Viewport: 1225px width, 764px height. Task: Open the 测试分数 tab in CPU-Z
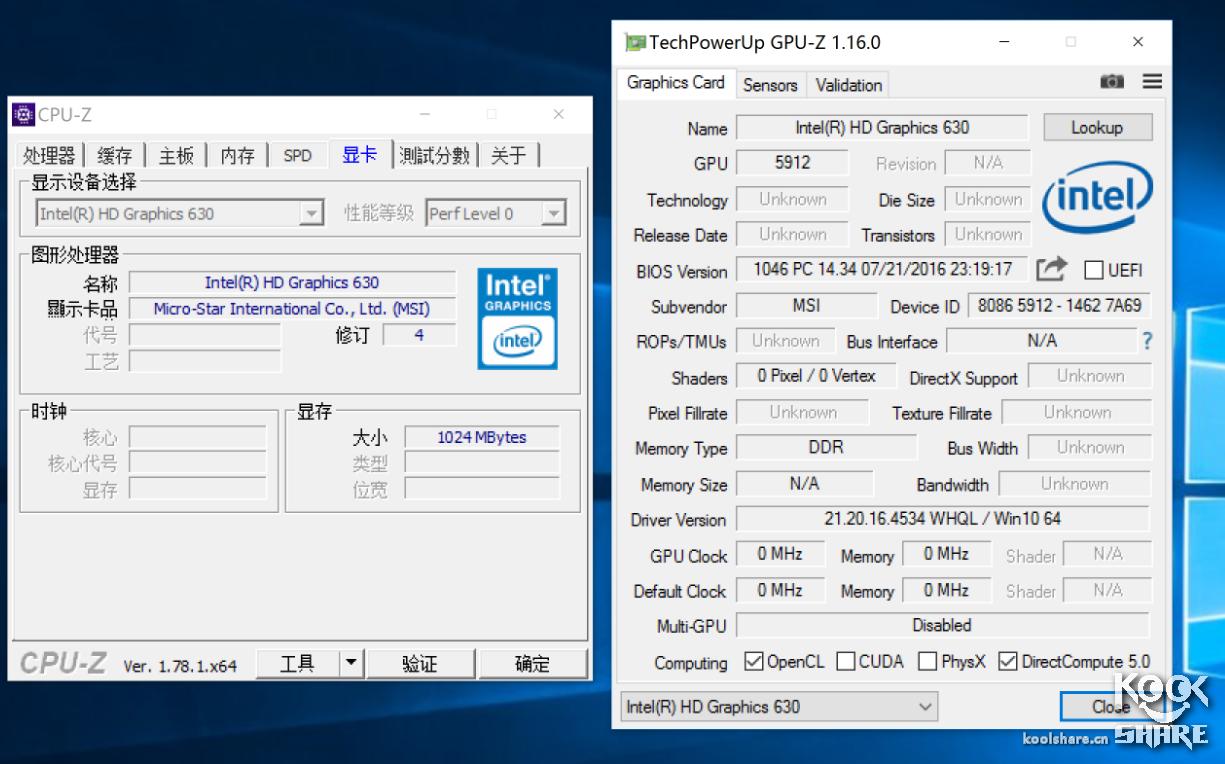(x=435, y=157)
